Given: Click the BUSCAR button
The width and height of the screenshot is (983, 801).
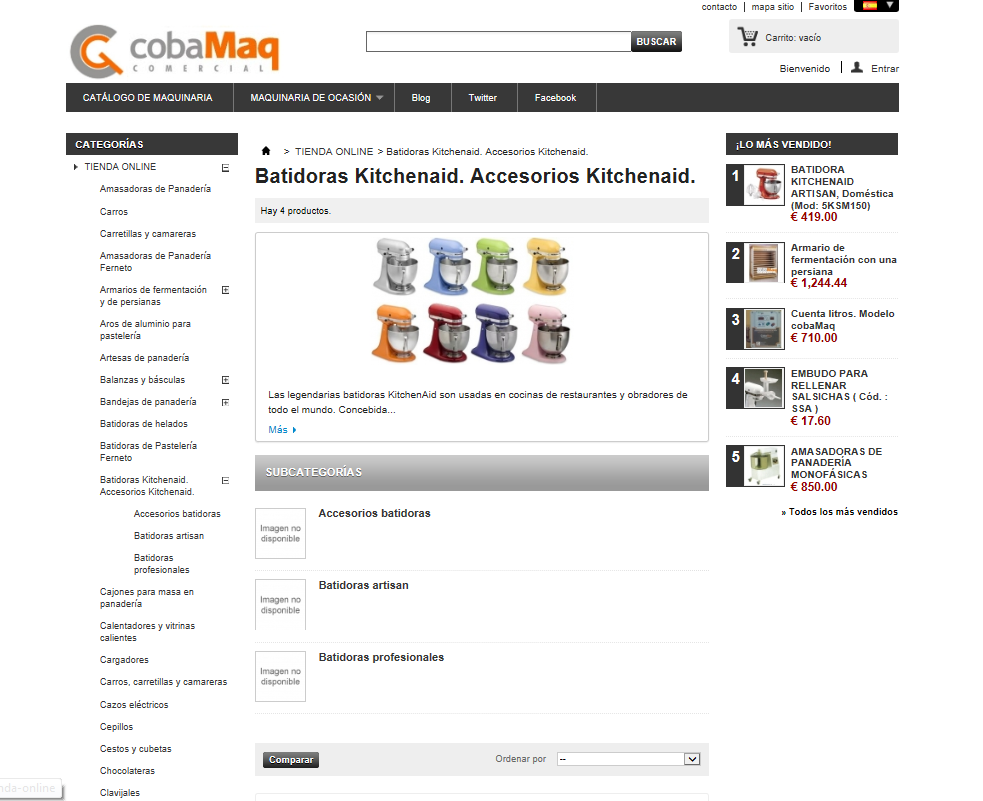Looking at the screenshot, I should 656,41.
